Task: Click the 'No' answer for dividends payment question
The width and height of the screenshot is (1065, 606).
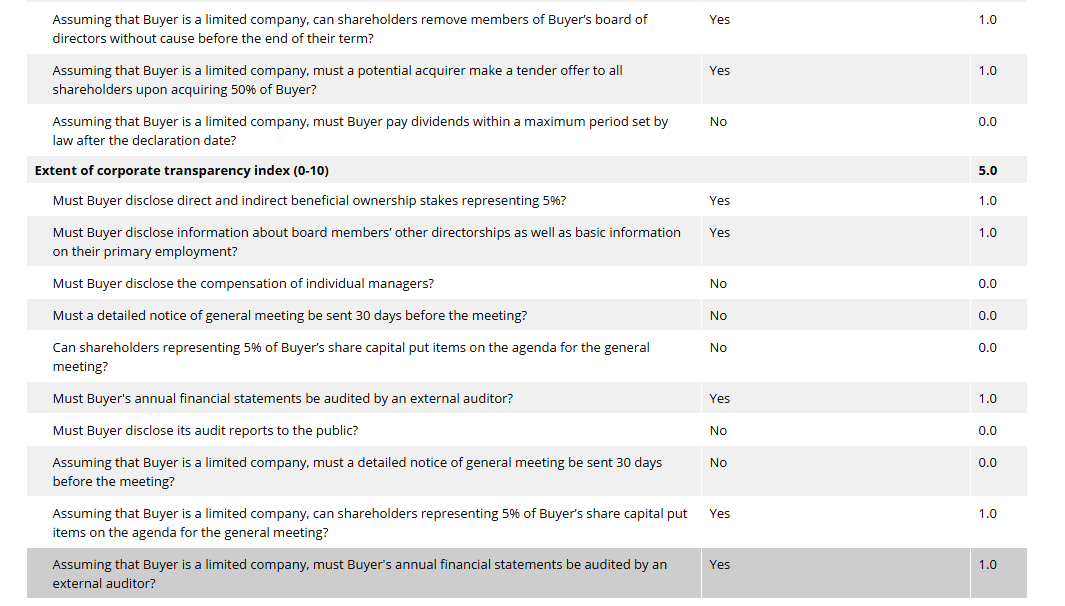Action: [718, 122]
